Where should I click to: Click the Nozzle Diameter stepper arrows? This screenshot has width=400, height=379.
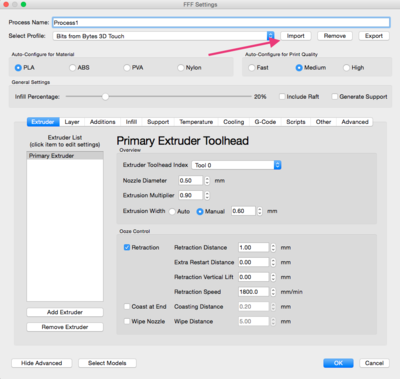coord(207,181)
